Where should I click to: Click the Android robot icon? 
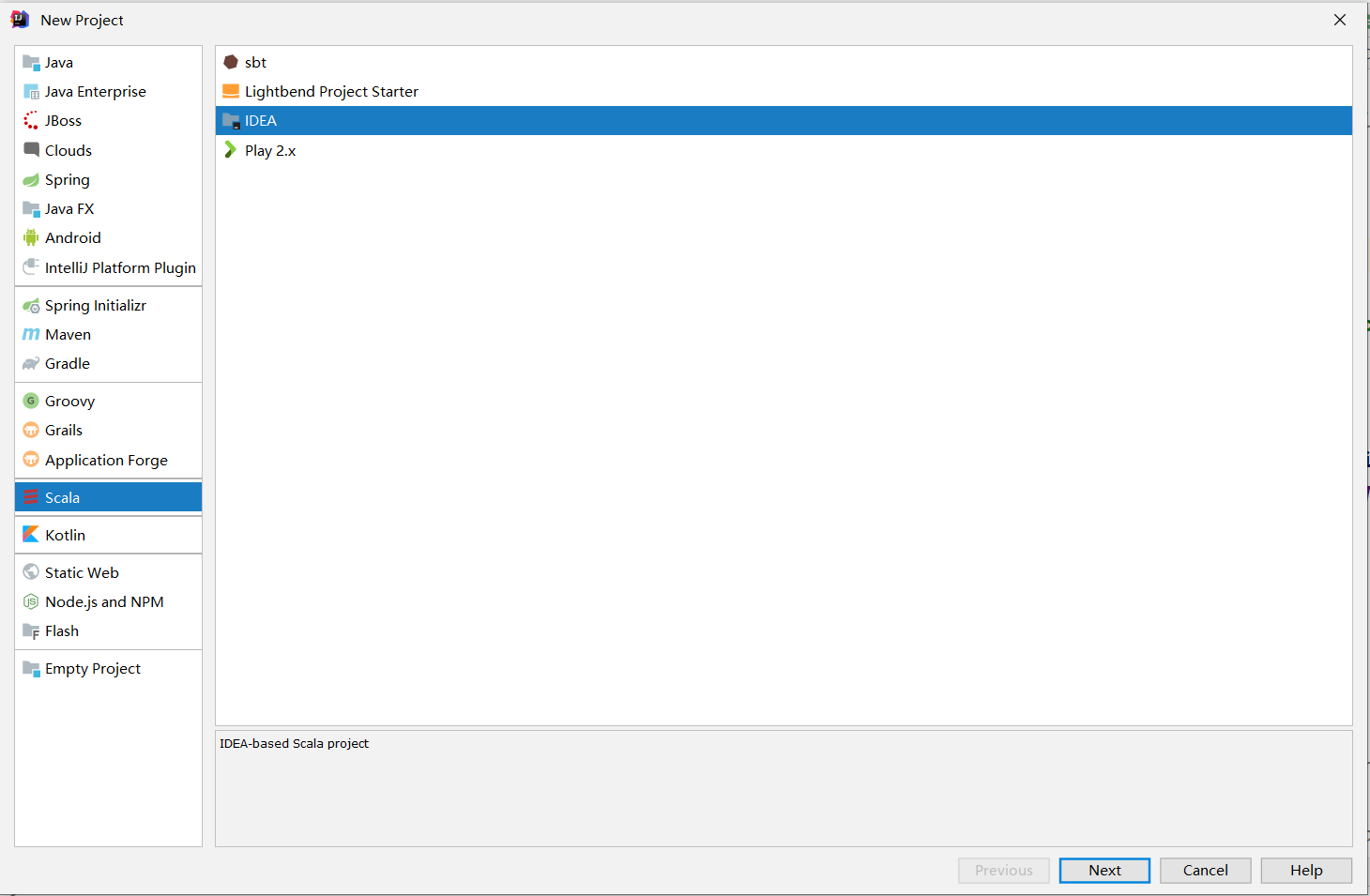[31, 237]
